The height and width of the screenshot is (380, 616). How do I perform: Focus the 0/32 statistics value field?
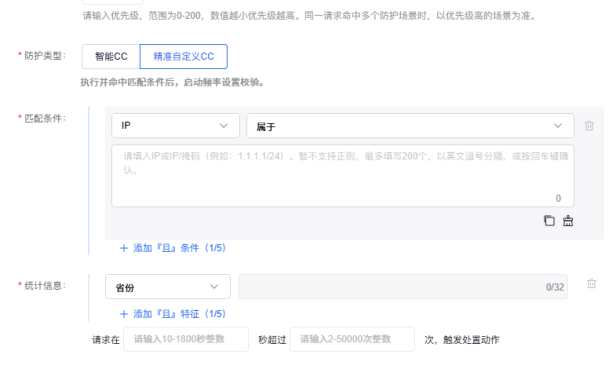click(403, 286)
